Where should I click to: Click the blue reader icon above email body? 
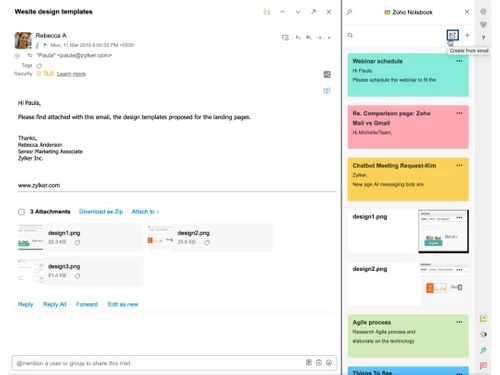tap(327, 90)
